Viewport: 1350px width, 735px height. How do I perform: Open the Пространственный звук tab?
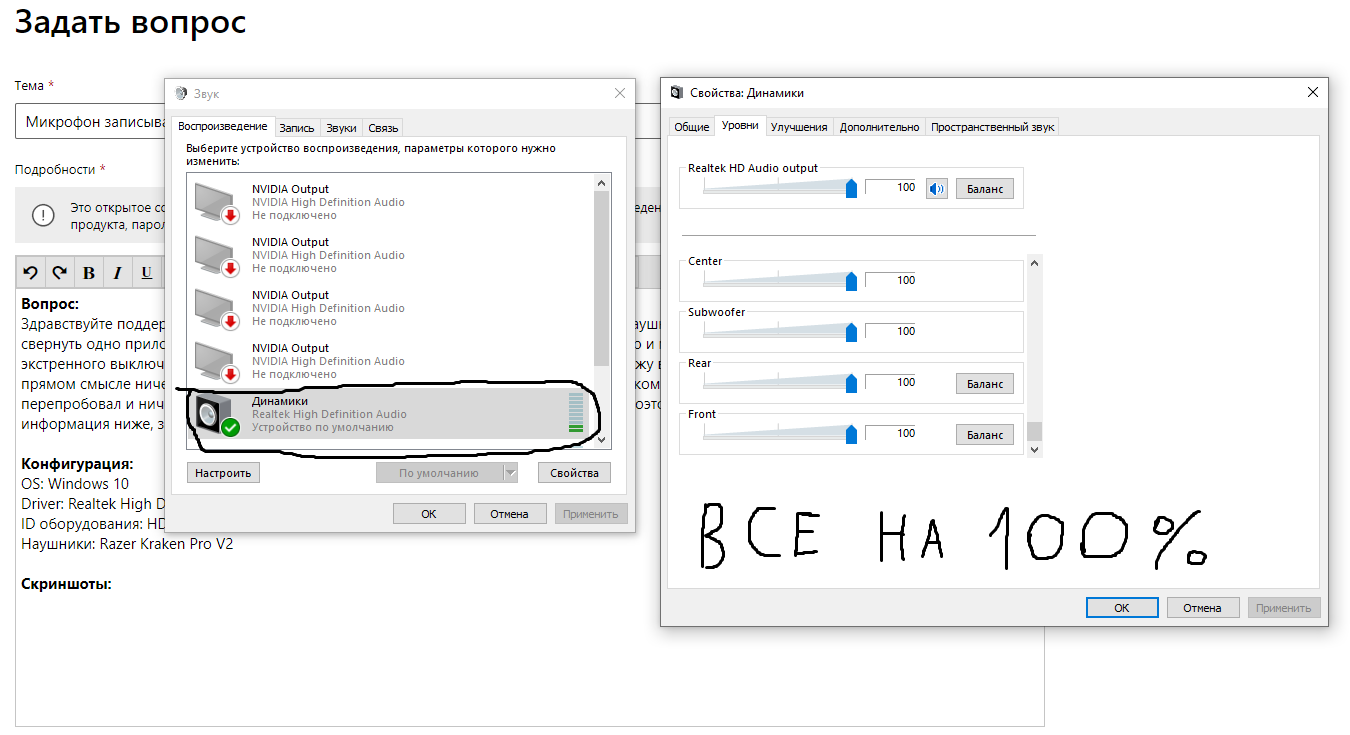[992, 127]
